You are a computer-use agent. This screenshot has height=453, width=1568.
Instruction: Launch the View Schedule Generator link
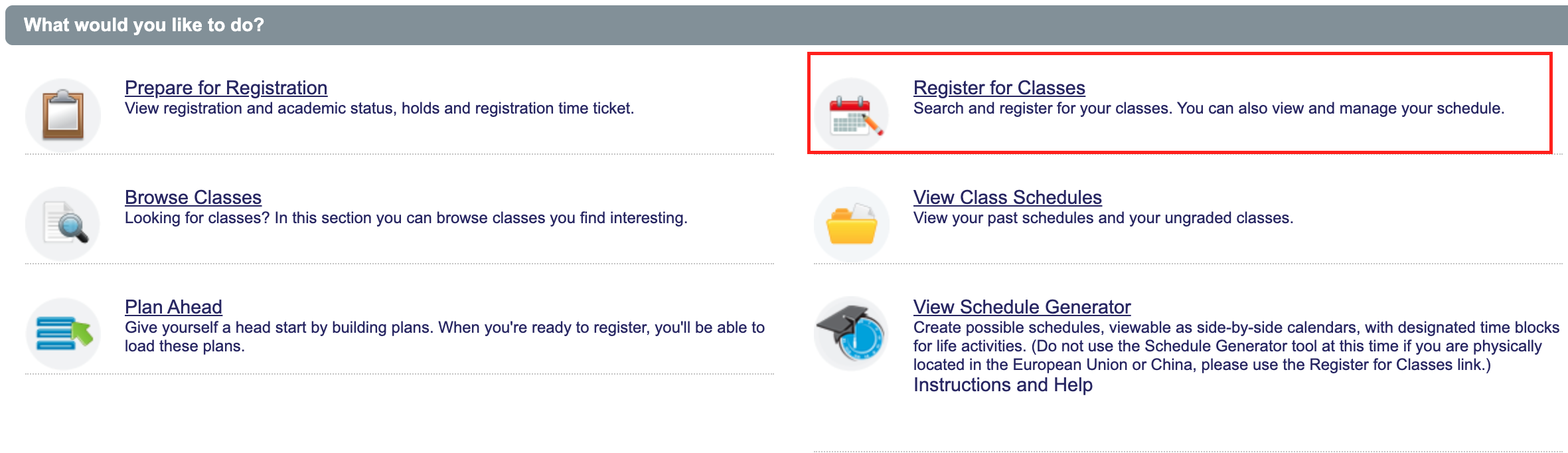(1022, 307)
